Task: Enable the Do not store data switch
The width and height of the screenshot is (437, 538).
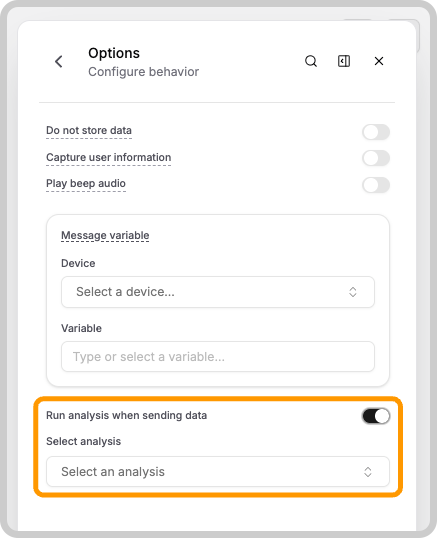Action: coord(376,132)
